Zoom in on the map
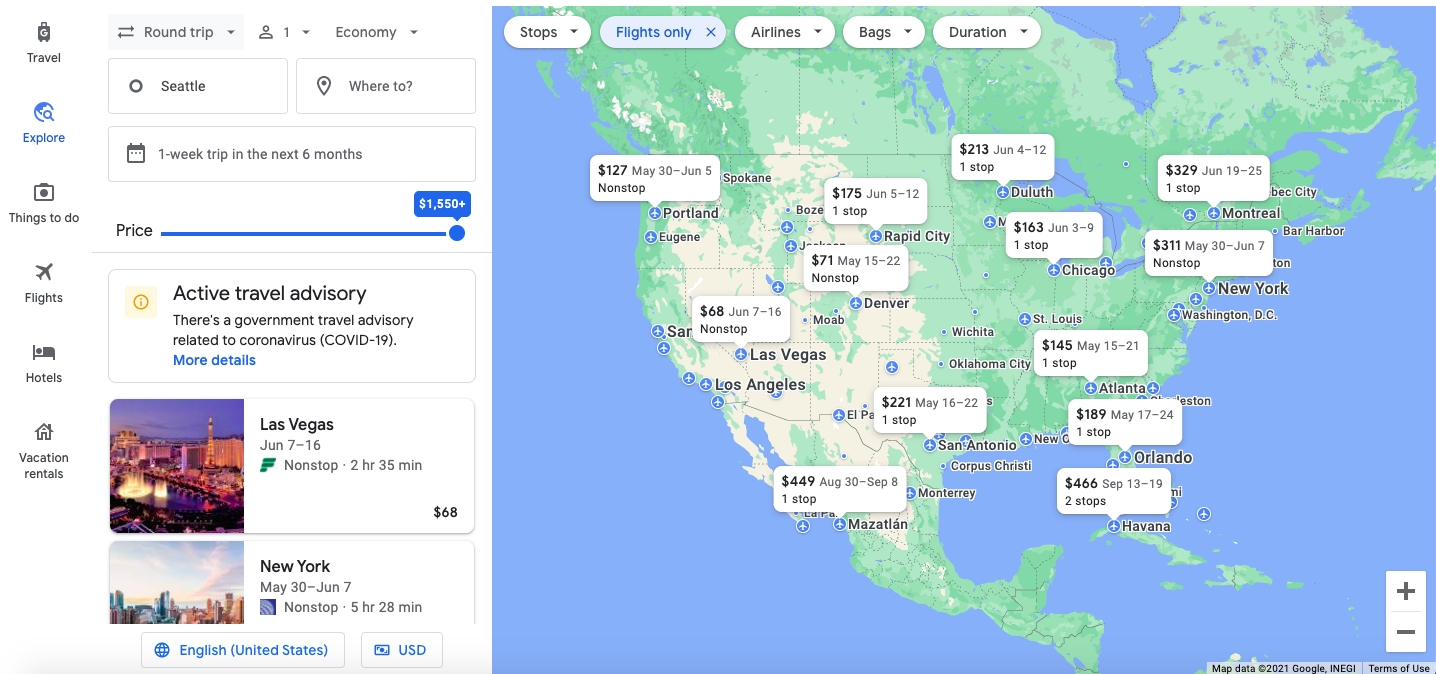The height and width of the screenshot is (674, 1436). [x=1405, y=591]
